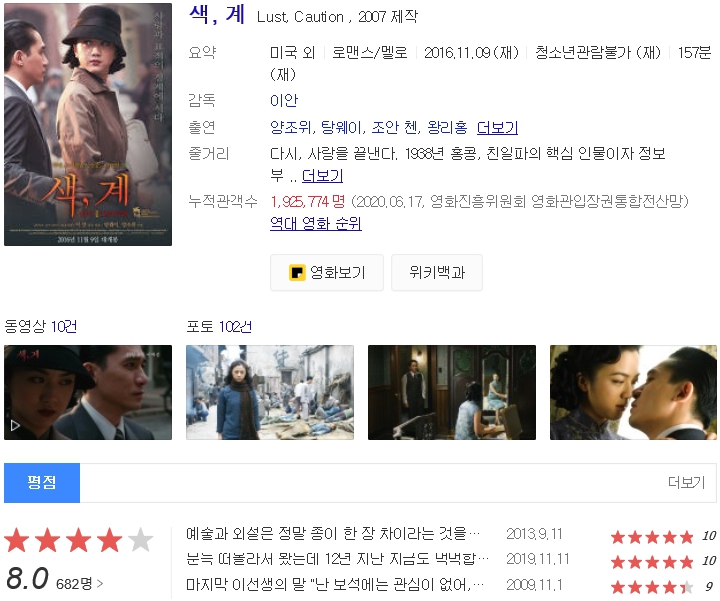
Task: Click the yellow icon on 영화보기 button
Action: tap(297, 272)
